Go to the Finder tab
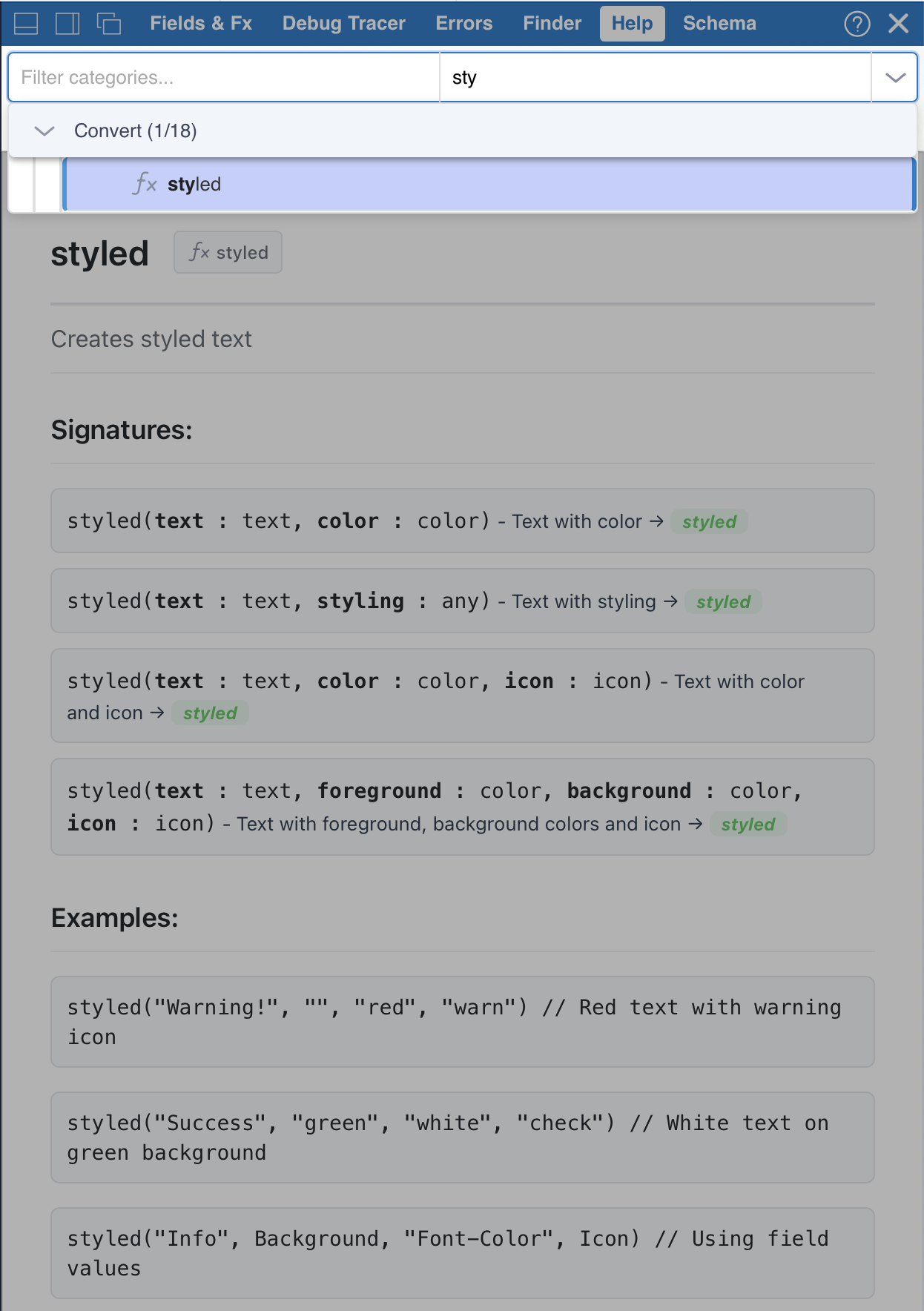924x1311 pixels. click(x=552, y=24)
